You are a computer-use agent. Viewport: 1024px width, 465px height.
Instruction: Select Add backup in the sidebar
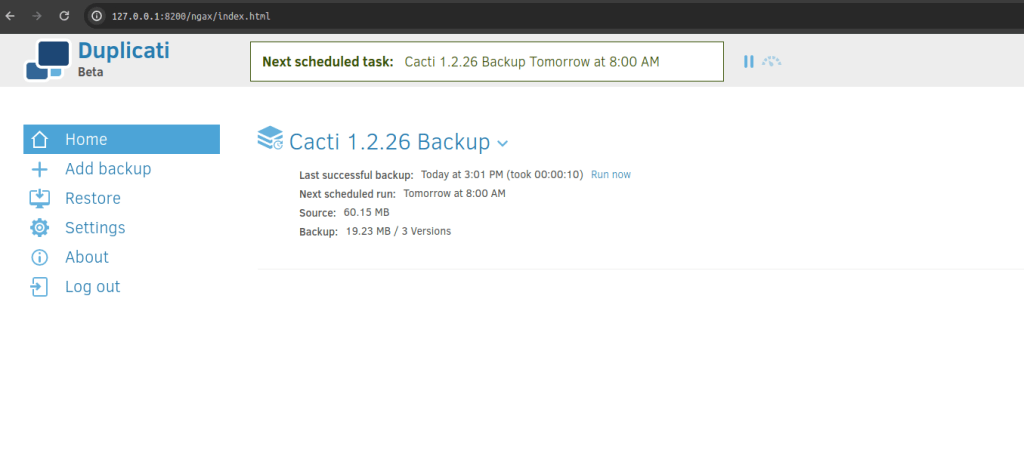point(108,169)
